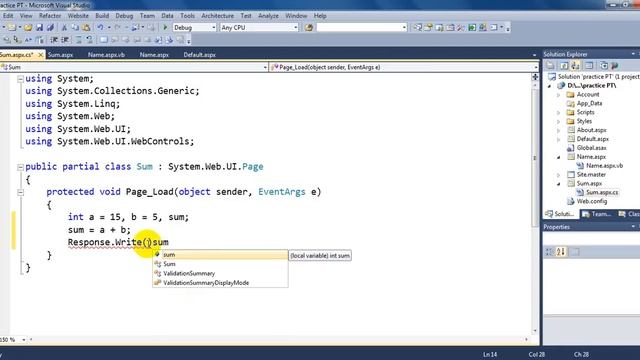Open the find combo box dropdown
Viewport: 640px width, 360px height.
coord(404,27)
